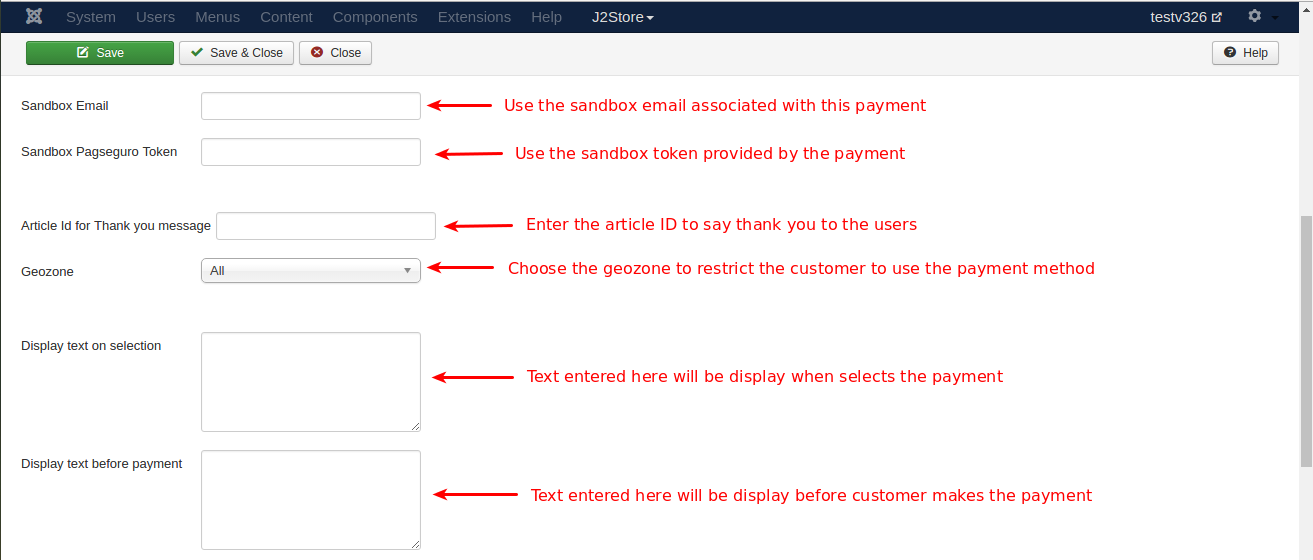This screenshot has height=560, width=1313.
Task: Open the Users menu
Action: (x=155, y=17)
